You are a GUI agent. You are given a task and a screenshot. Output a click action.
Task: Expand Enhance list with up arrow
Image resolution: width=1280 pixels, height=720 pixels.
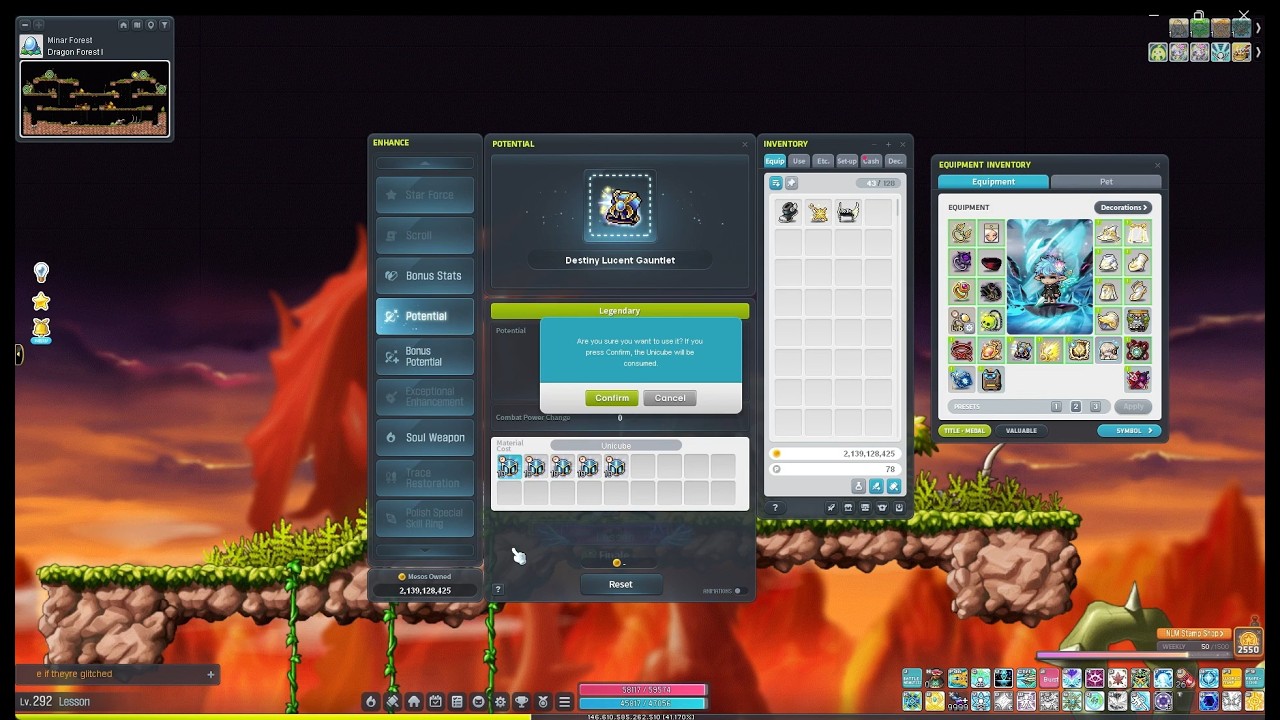tap(425, 163)
